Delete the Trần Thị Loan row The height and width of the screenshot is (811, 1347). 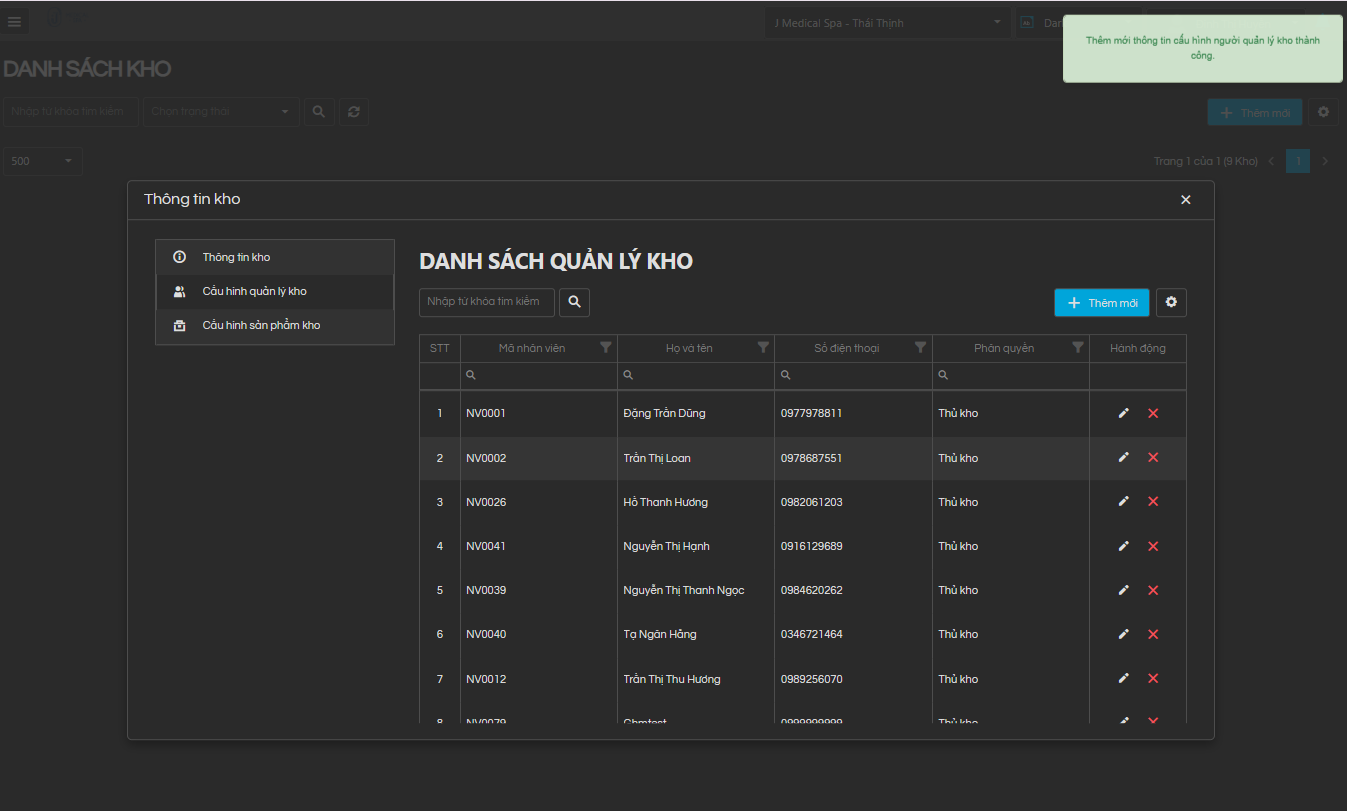click(x=1153, y=458)
